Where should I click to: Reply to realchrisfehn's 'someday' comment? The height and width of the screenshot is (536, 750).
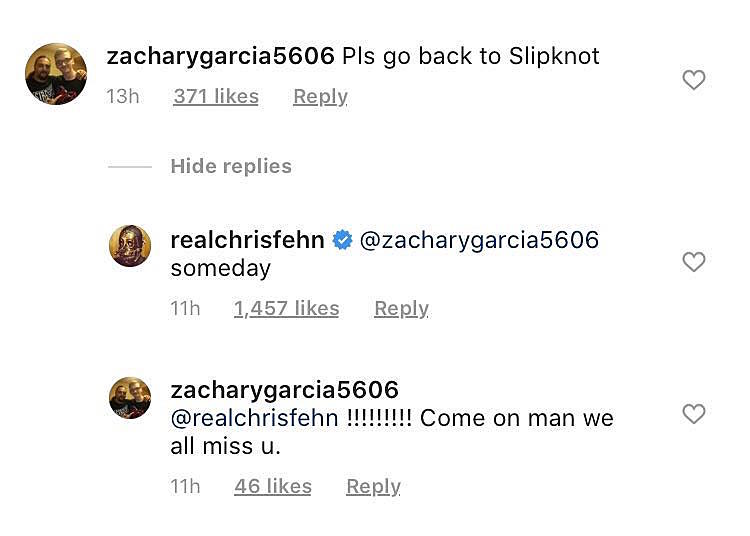[401, 309]
